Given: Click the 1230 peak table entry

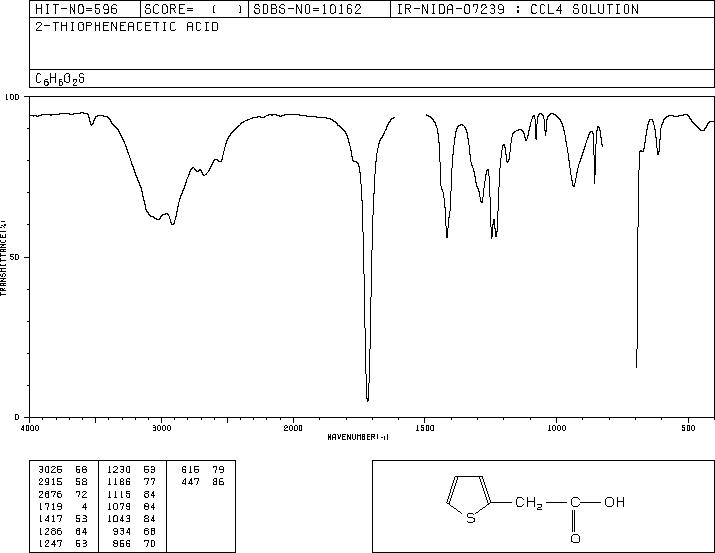Looking at the screenshot, I should click(119, 470).
